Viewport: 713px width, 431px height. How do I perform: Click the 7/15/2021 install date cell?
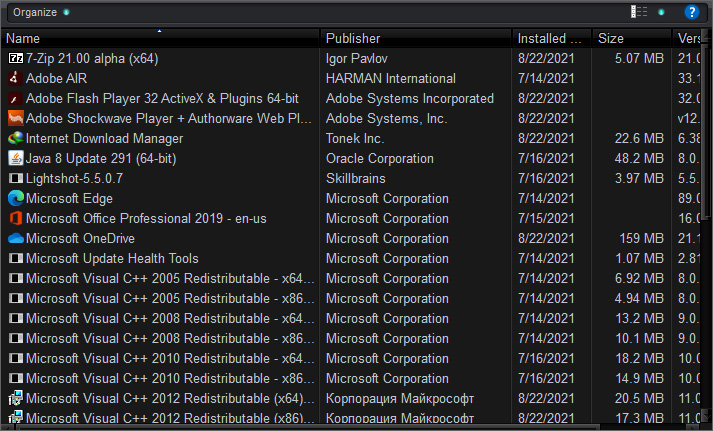pyautogui.click(x=546, y=218)
